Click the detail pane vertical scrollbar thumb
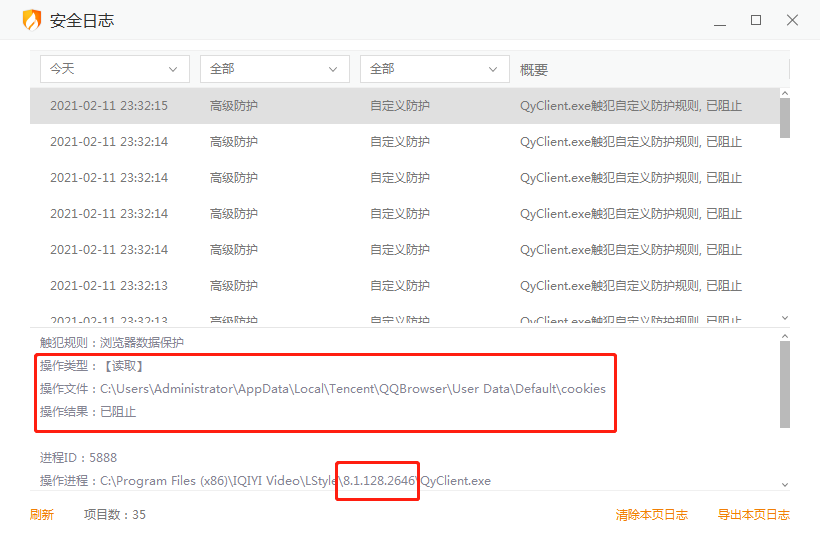The width and height of the screenshot is (820, 540). click(785, 384)
